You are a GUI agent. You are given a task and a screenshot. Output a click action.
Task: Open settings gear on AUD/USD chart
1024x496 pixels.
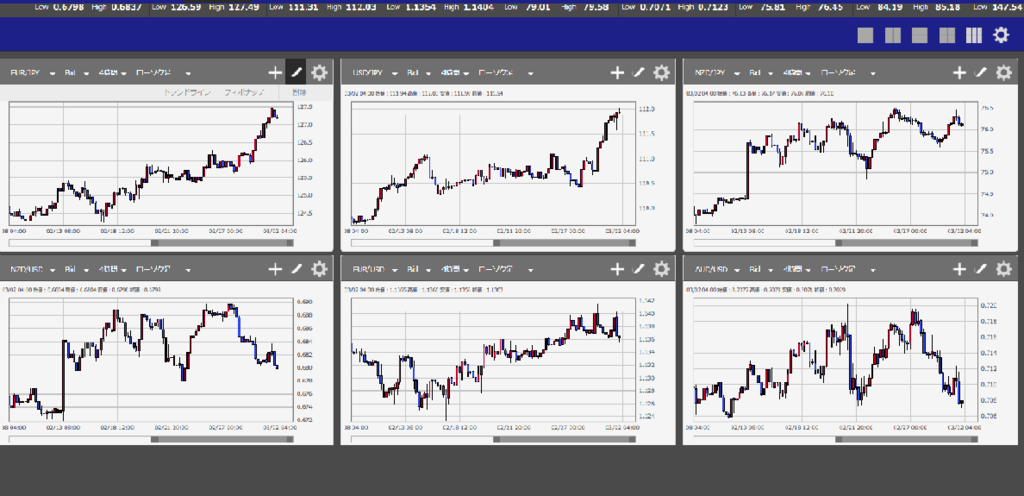[x=1003, y=269]
